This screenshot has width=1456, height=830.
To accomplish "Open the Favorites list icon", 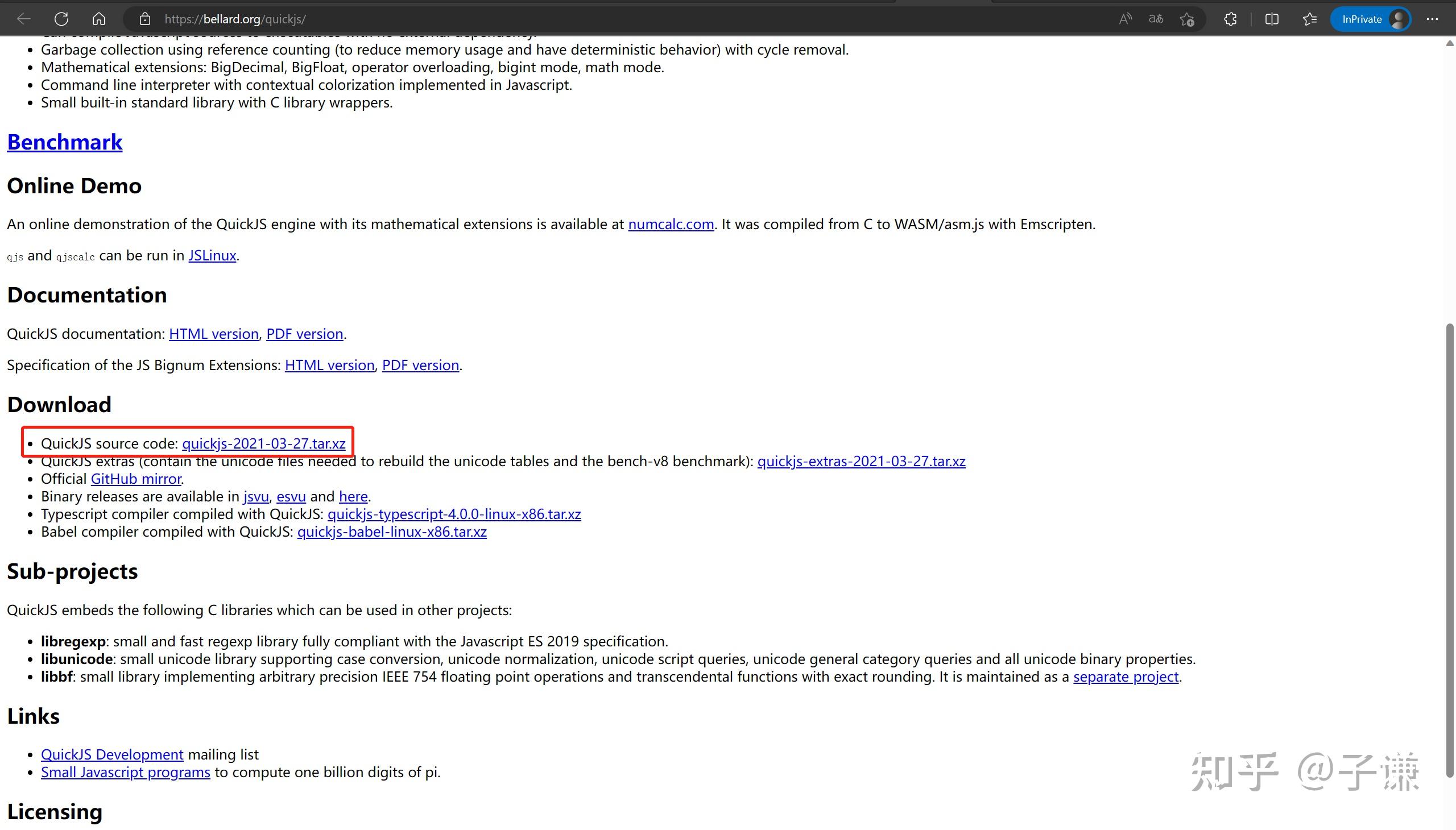I will [x=1309, y=19].
